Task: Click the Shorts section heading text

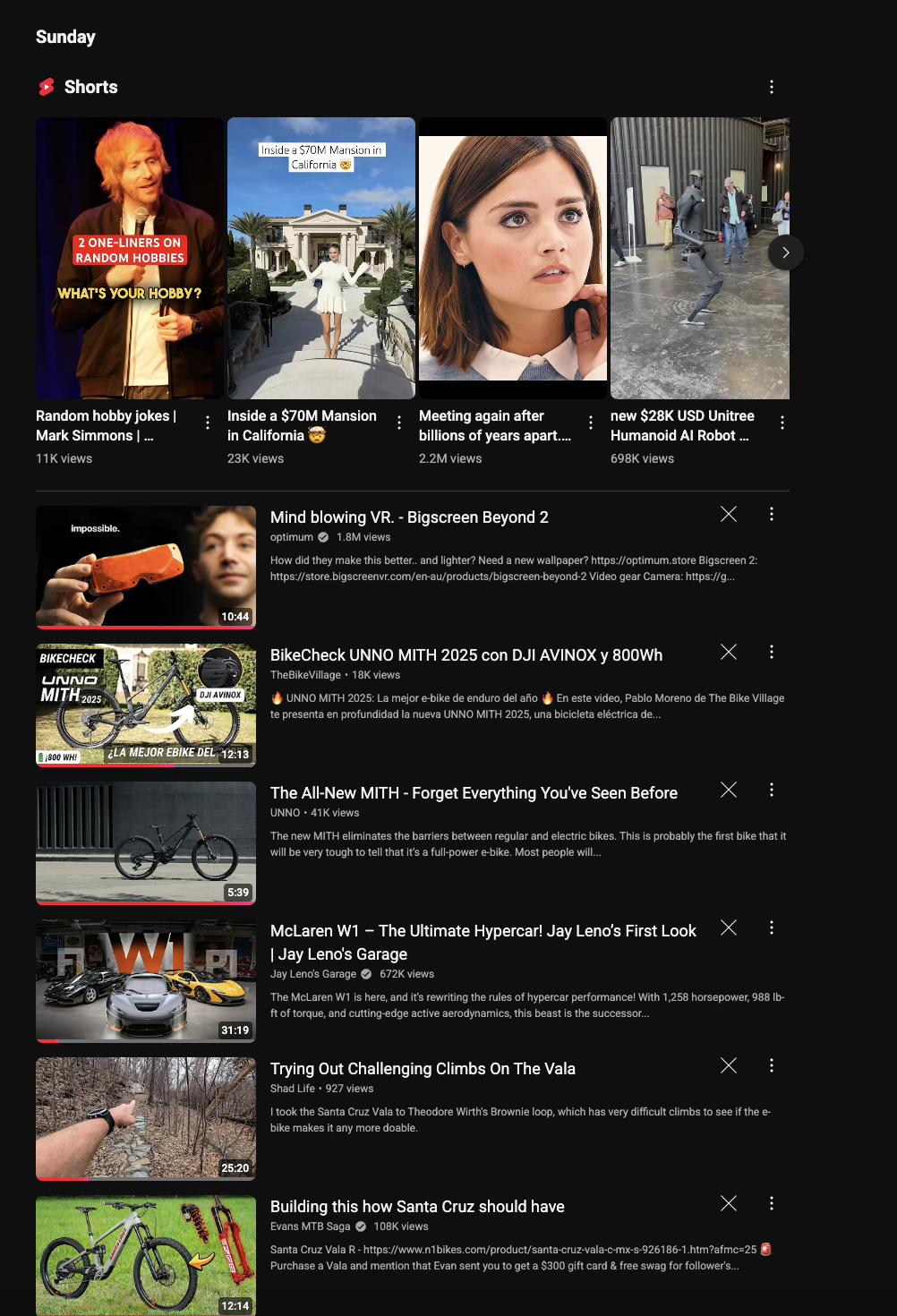Action: (91, 87)
